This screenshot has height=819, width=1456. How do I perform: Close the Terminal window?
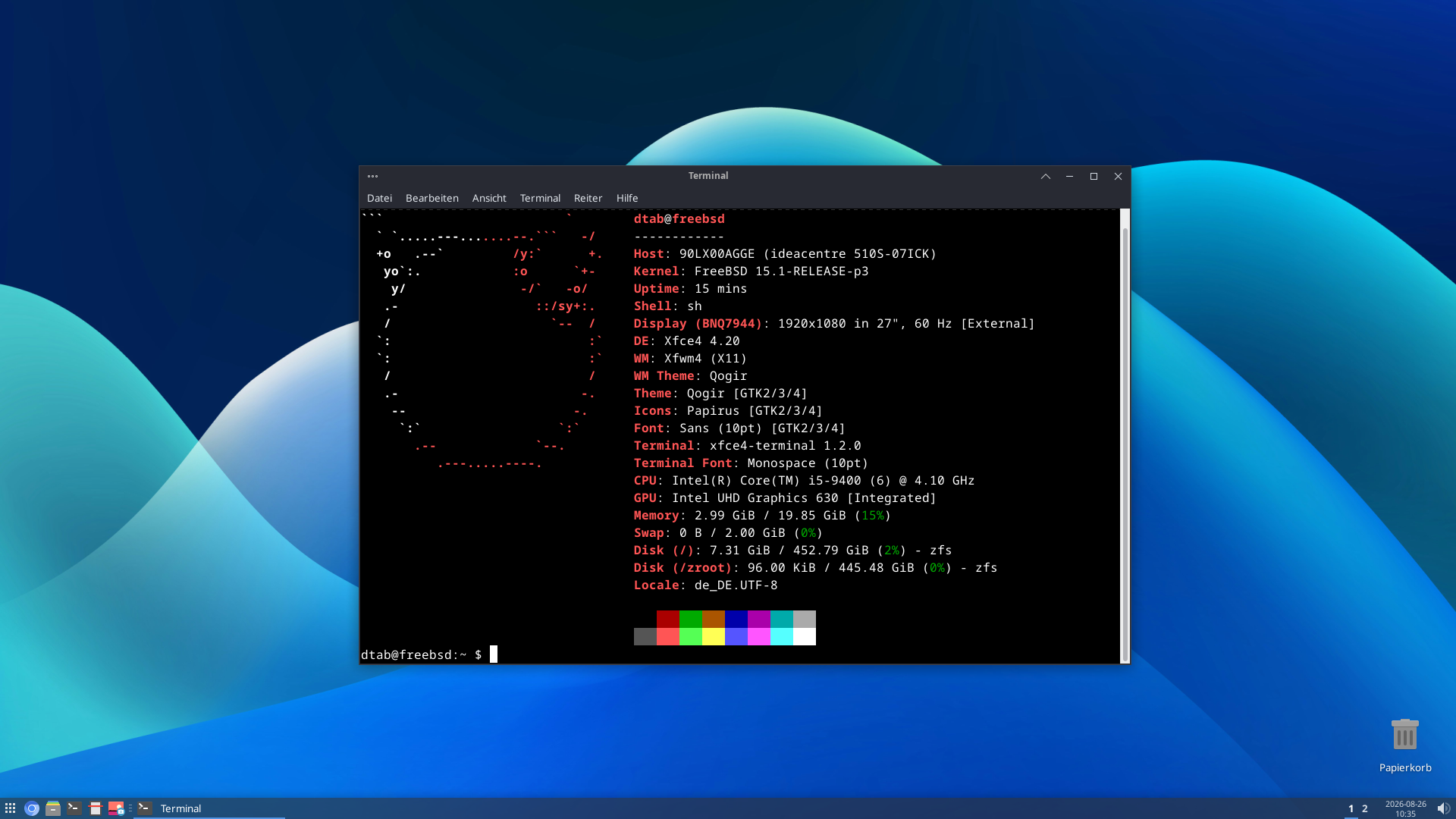(x=1118, y=176)
